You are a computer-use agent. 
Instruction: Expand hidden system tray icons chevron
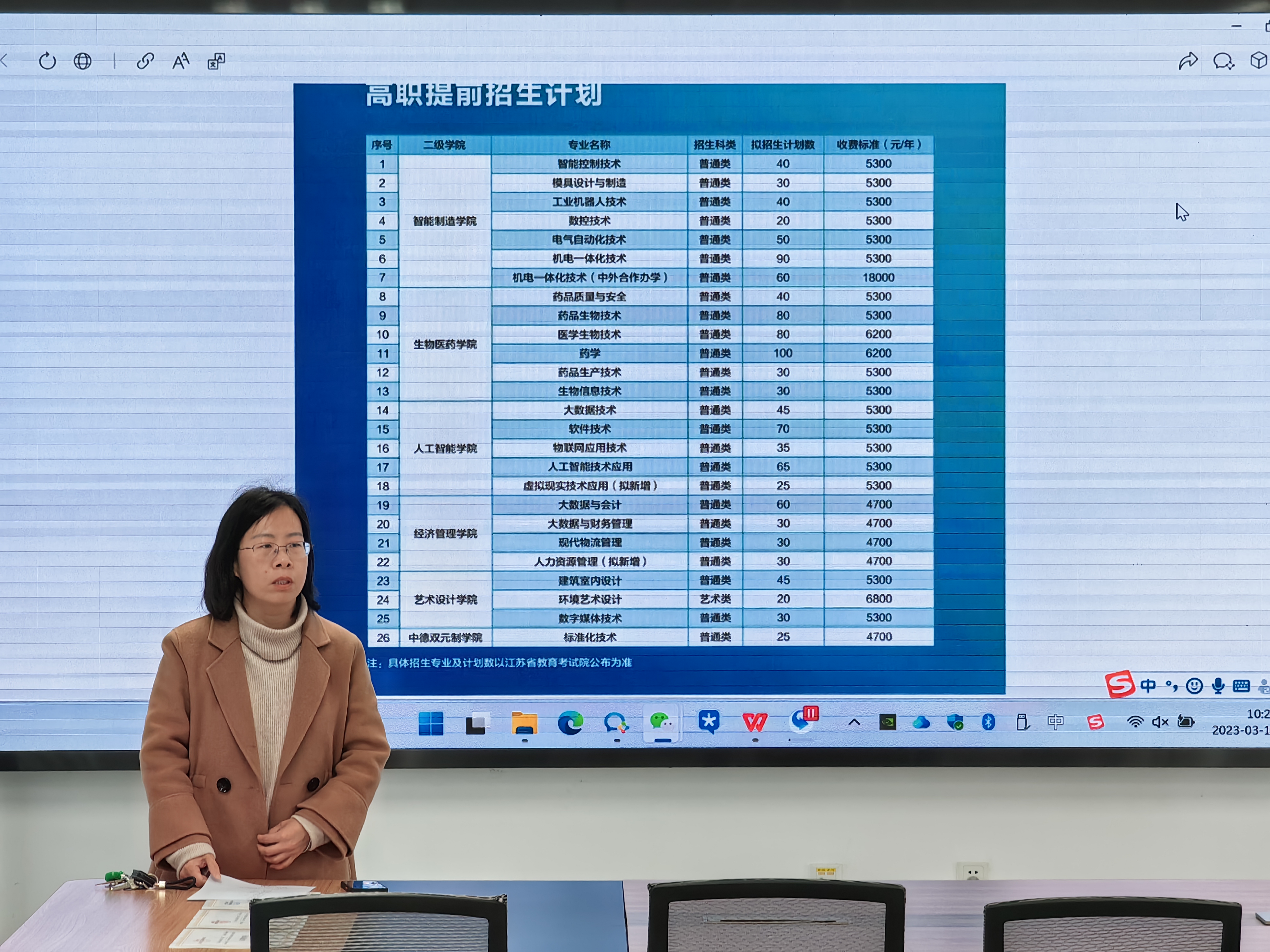tap(854, 722)
